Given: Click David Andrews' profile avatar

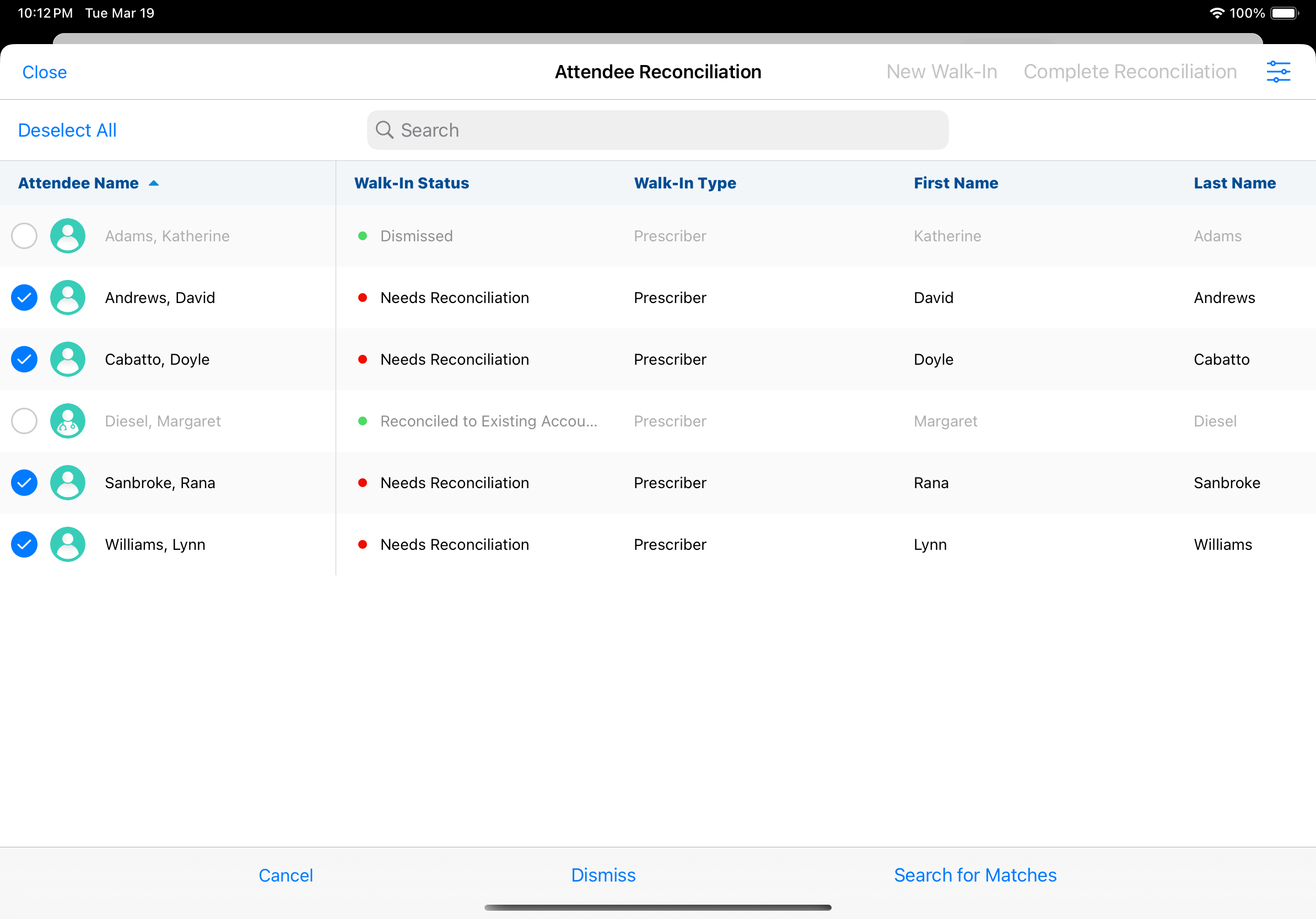Looking at the screenshot, I should [x=68, y=298].
